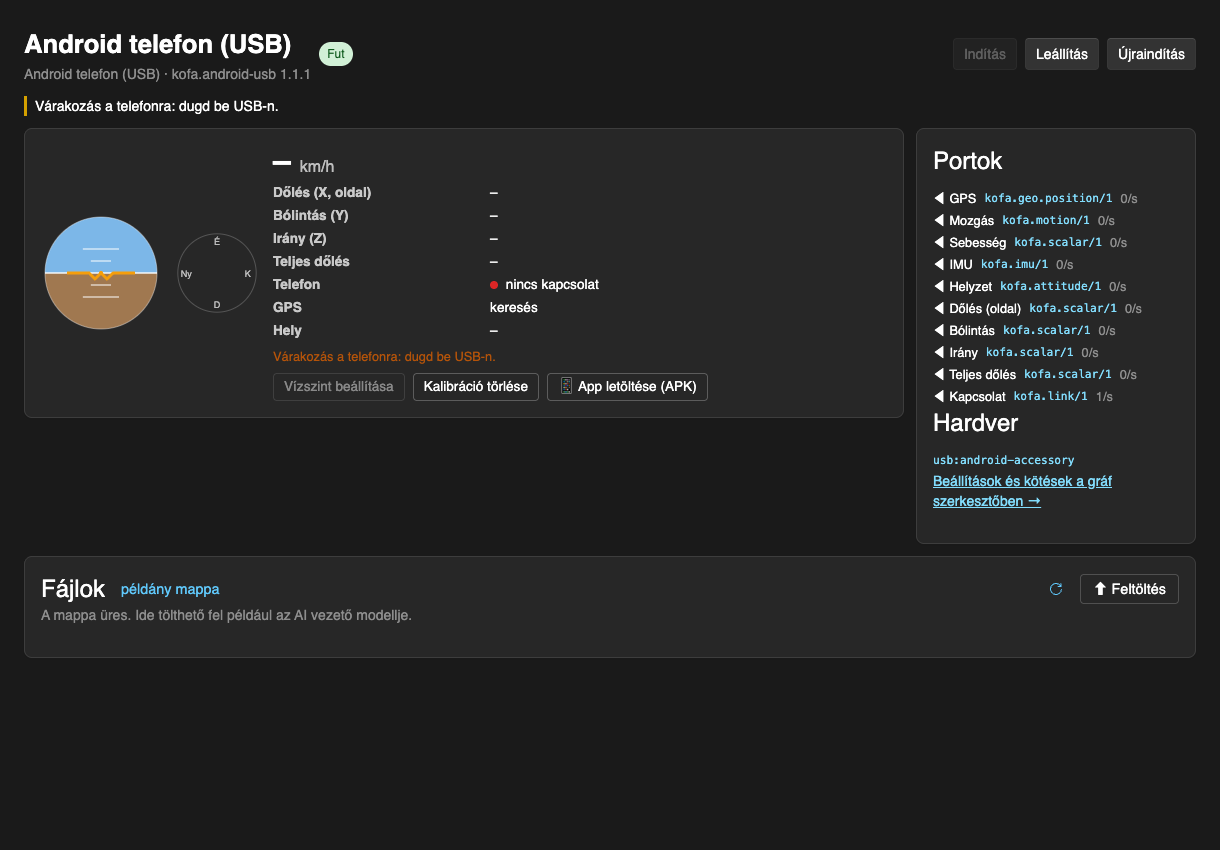Click the Bólintás port arrow icon
1220x850 pixels.
click(x=939, y=330)
